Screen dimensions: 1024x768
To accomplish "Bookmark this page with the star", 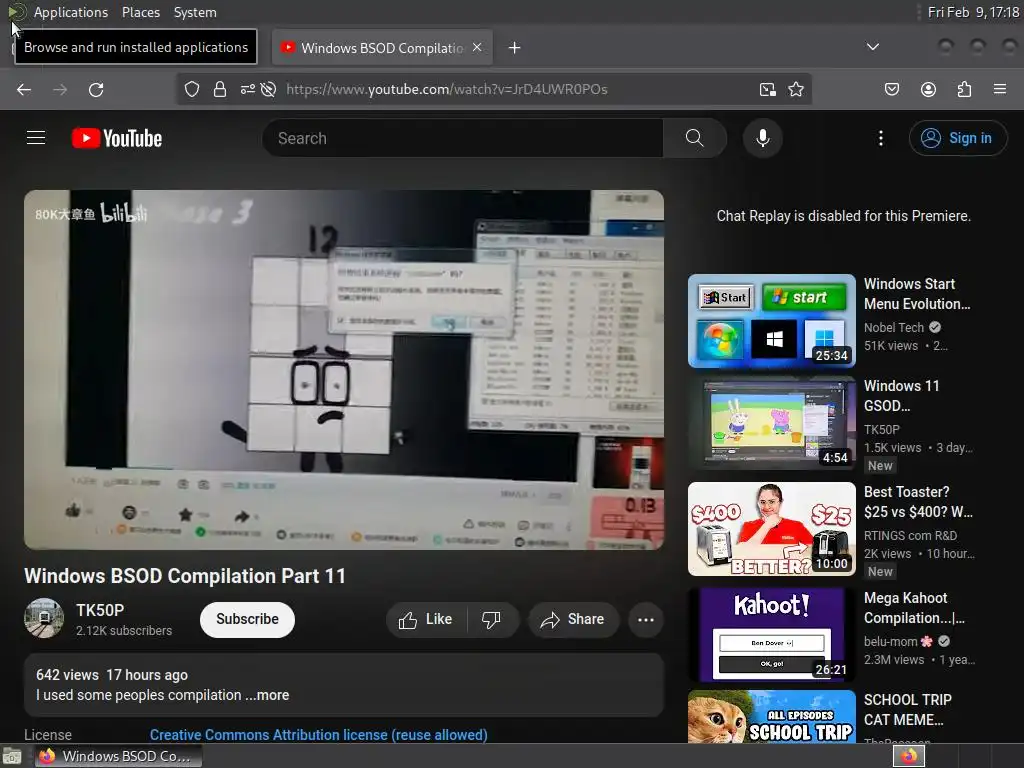I will [x=795, y=89].
